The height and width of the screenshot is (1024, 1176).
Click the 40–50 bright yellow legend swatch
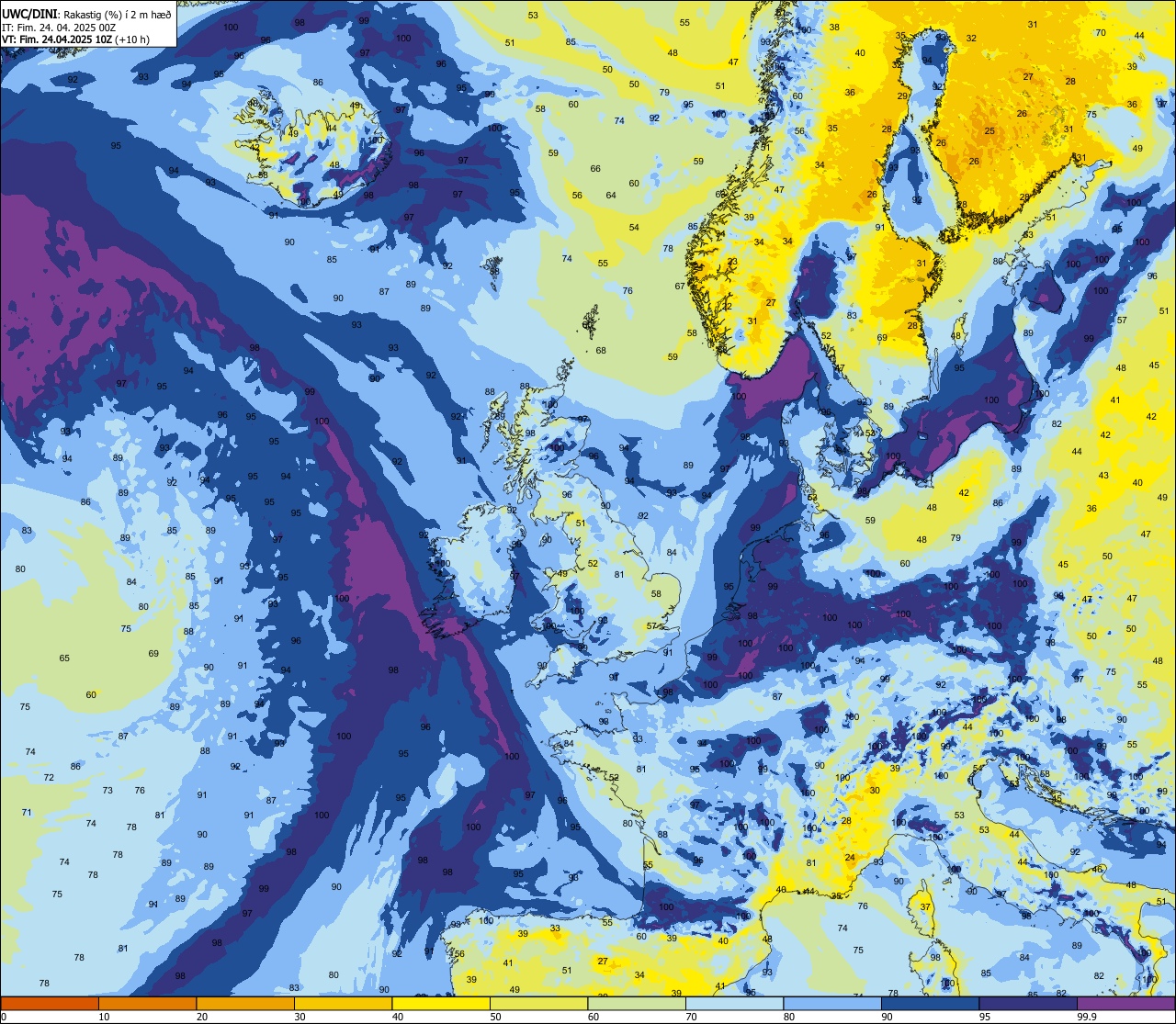[441, 1004]
